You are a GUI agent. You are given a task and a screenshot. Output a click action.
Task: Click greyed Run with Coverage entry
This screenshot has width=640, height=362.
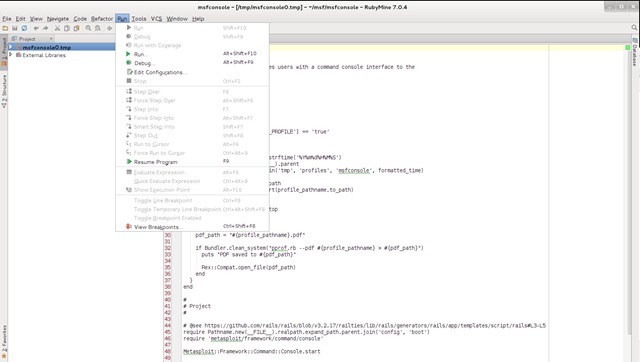tap(192, 45)
